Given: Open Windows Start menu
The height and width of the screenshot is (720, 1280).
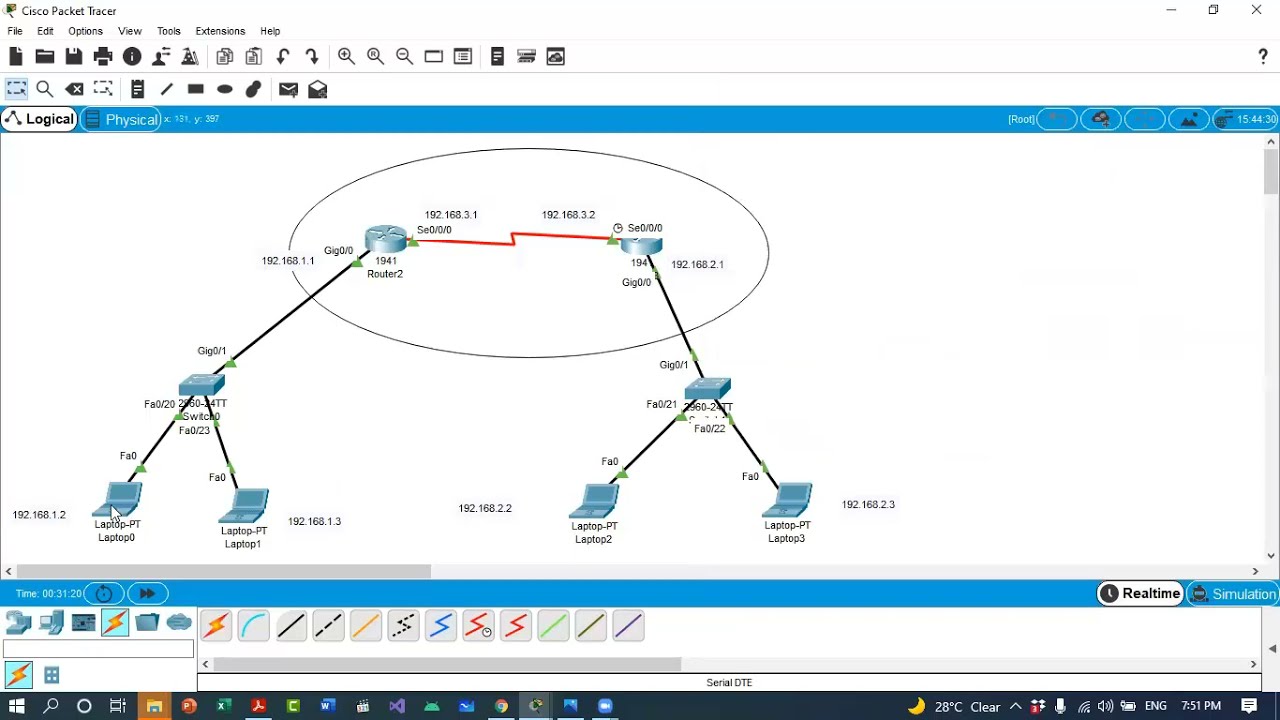Looking at the screenshot, I should (x=17, y=706).
